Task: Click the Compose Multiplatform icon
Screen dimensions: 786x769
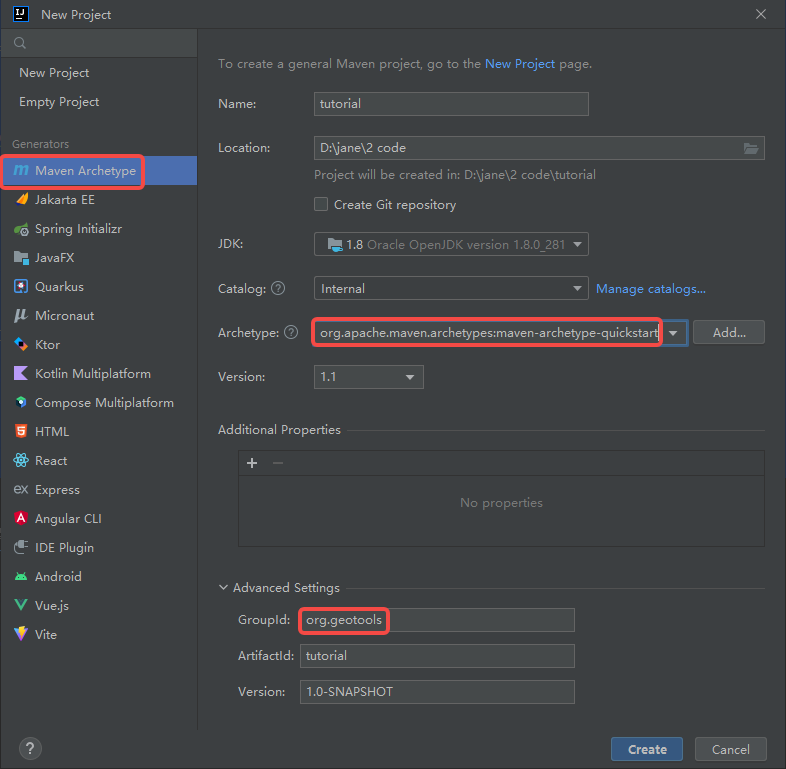Action: 21,403
